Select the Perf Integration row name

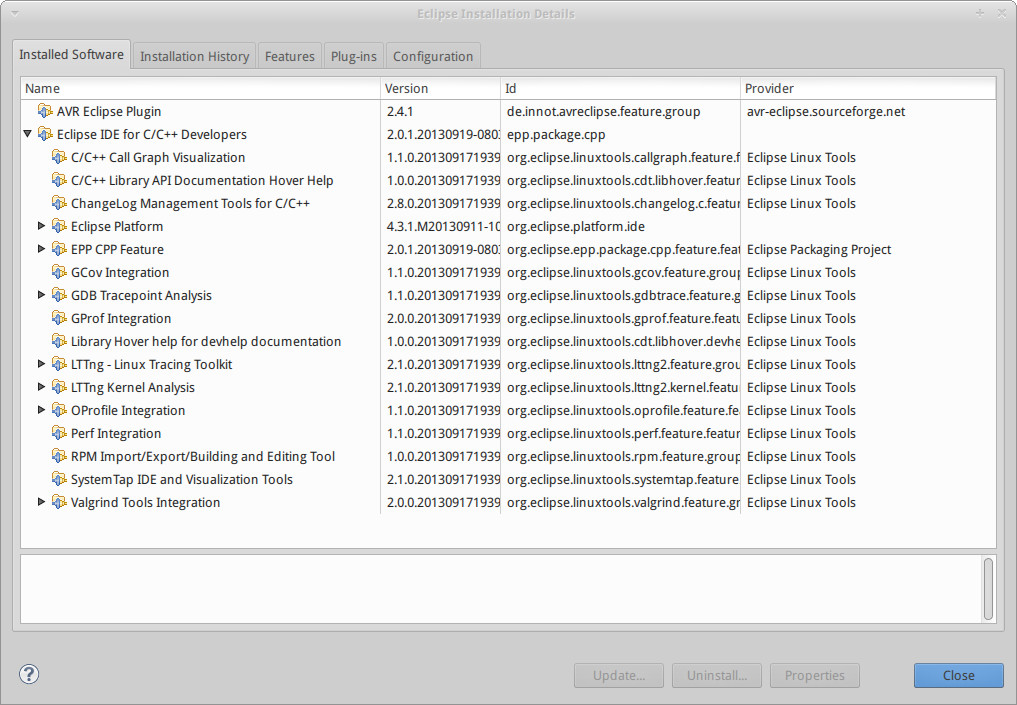[116, 433]
